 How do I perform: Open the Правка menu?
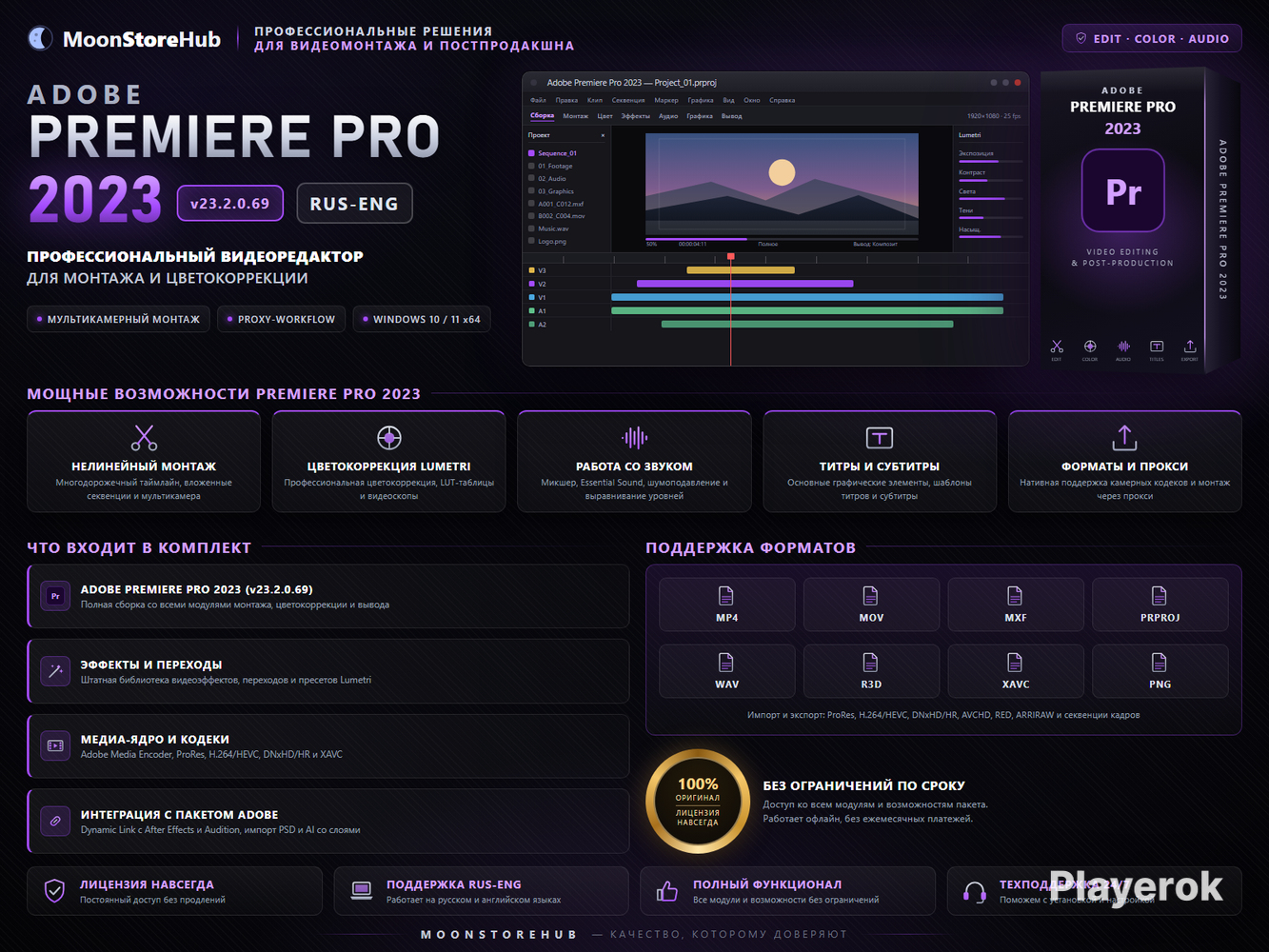click(566, 100)
